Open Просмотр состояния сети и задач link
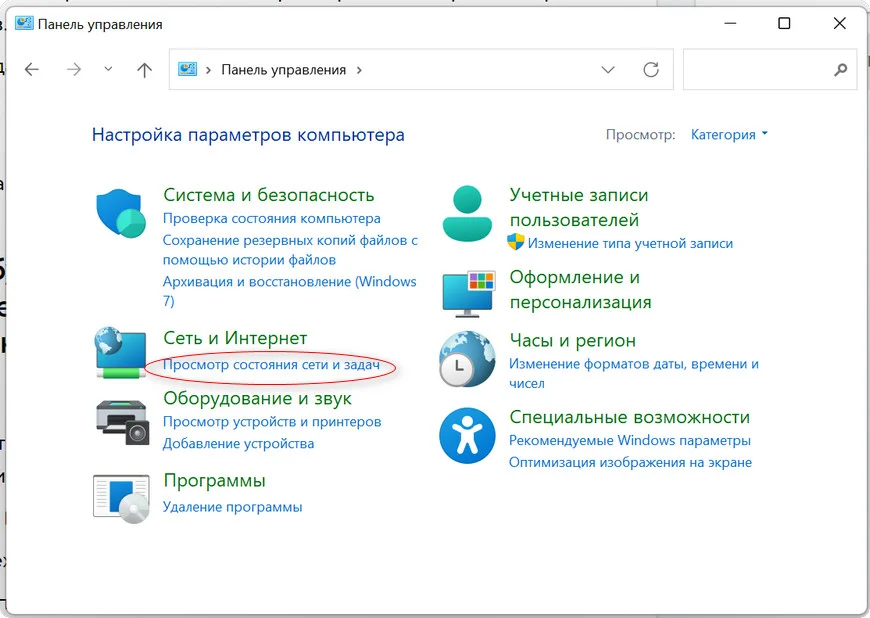870x618 pixels. click(271, 366)
